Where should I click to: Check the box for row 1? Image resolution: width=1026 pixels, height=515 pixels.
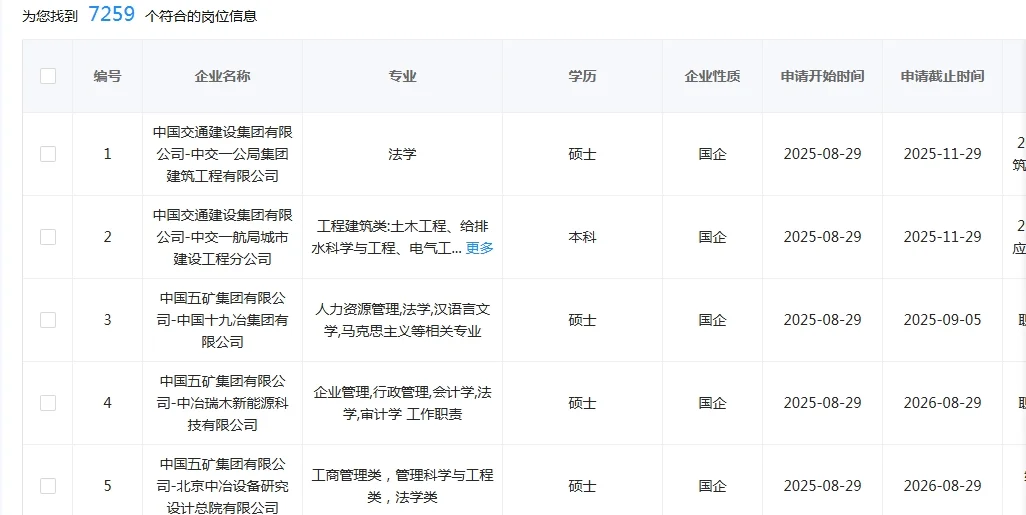coord(48,154)
